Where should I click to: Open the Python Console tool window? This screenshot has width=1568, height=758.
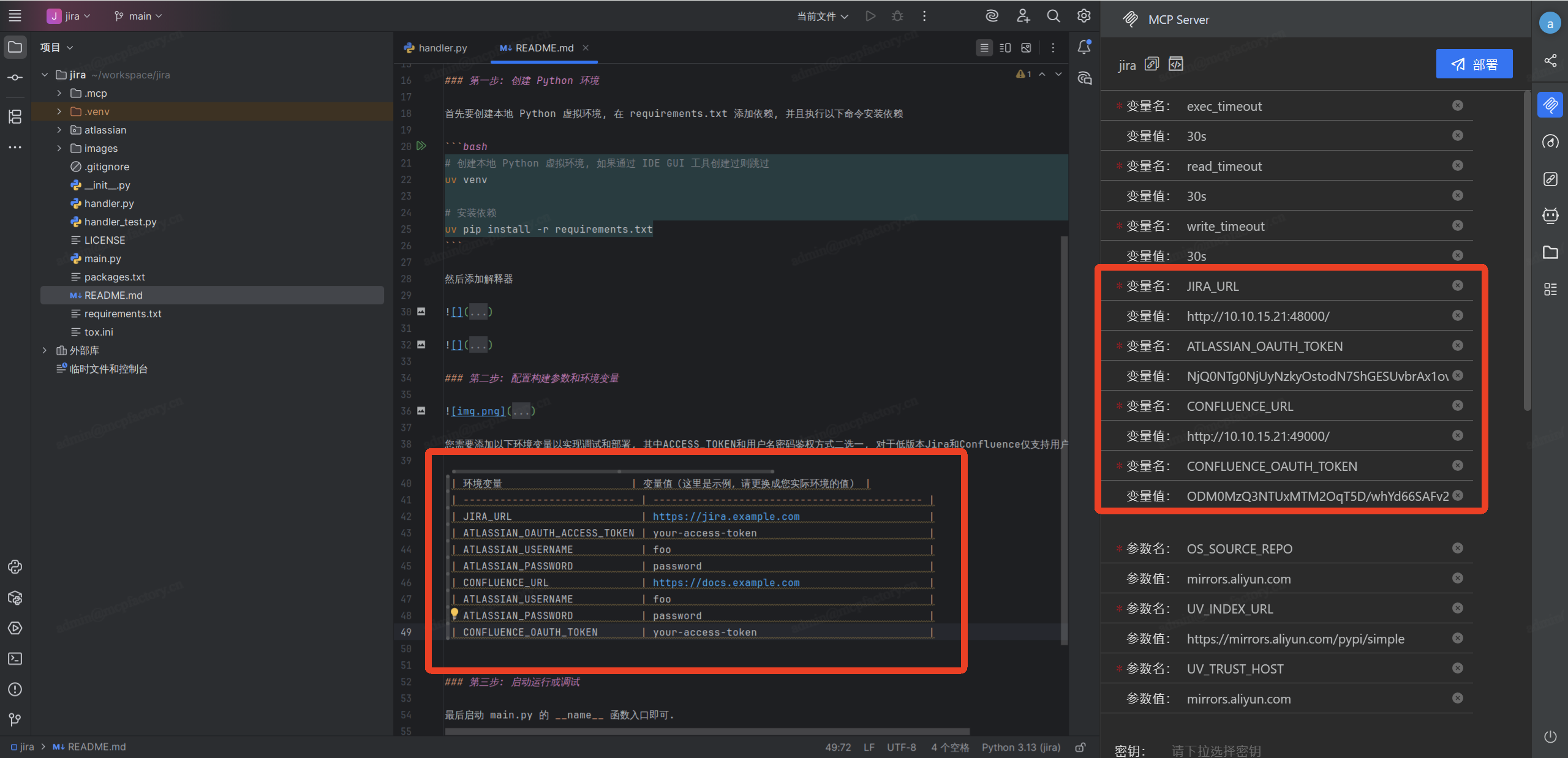click(15, 567)
